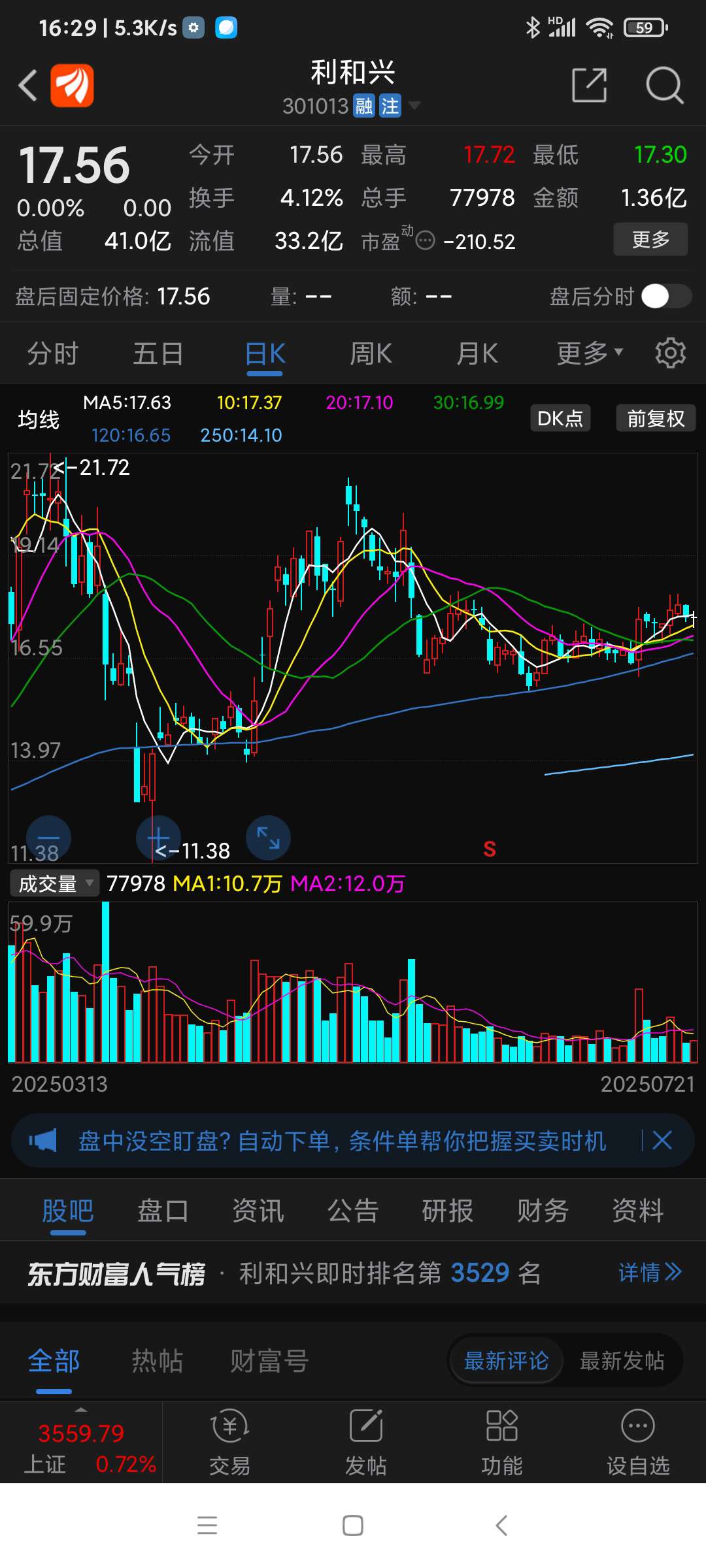This screenshot has height=1568, width=706.
Task: Close the 条件单 promo banner
Action: tap(662, 1141)
